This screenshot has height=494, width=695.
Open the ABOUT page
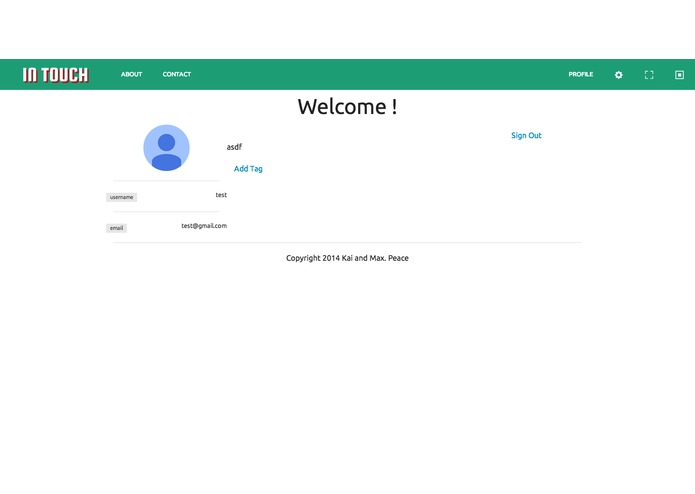(x=131, y=74)
